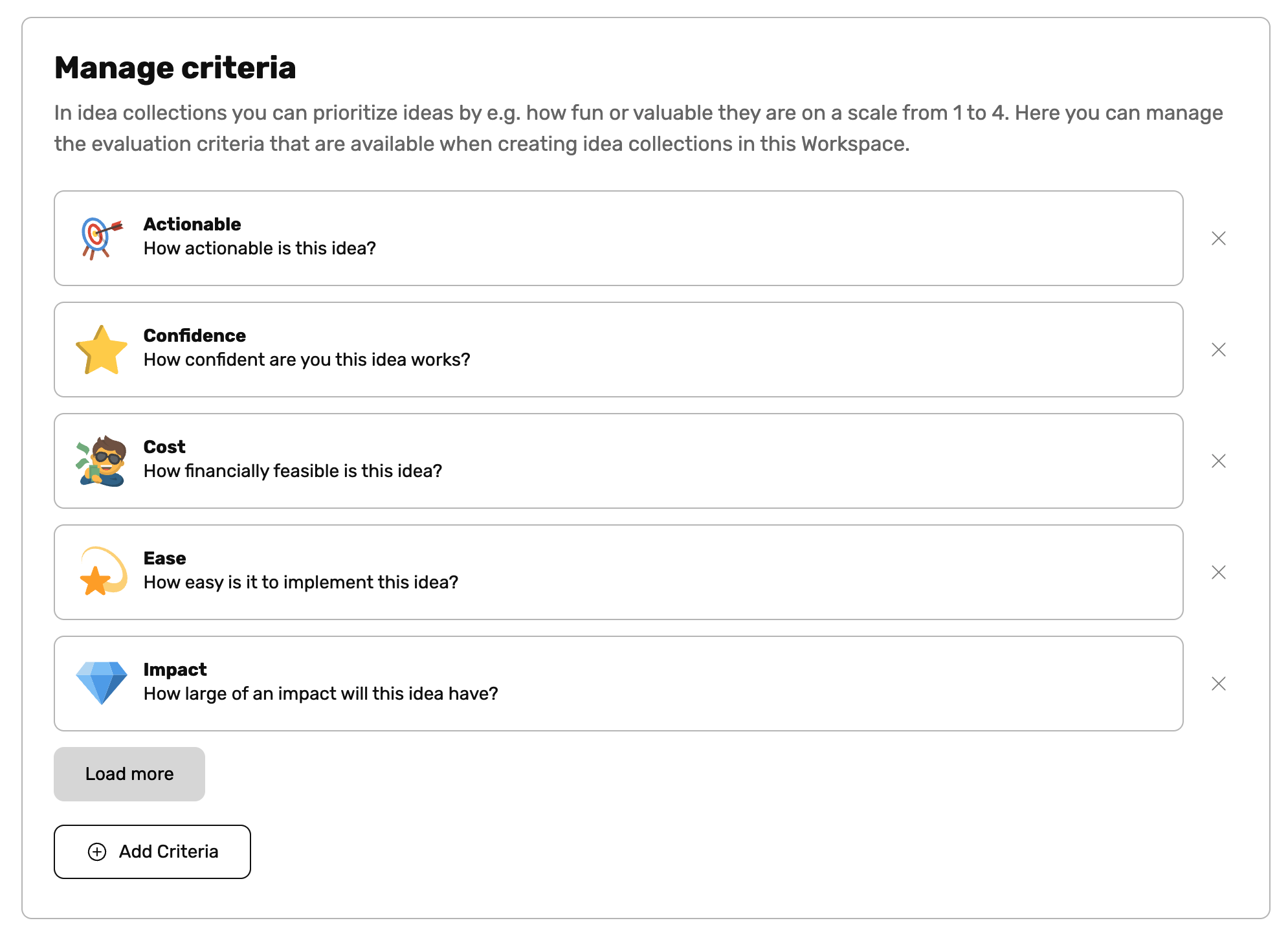1288x936 pixels.
Task: Click the plus icon inside Add Criteria
Action: pos(97,851)
